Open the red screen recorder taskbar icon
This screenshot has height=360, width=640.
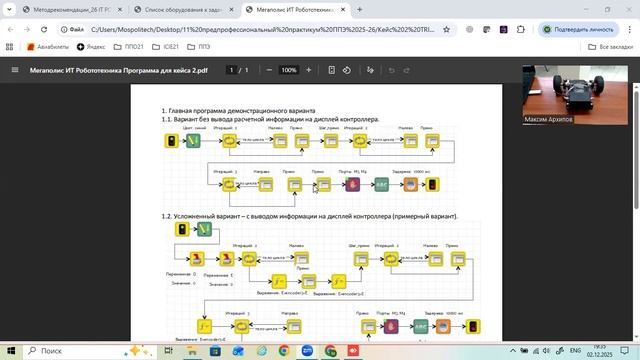tap(353, 351)
